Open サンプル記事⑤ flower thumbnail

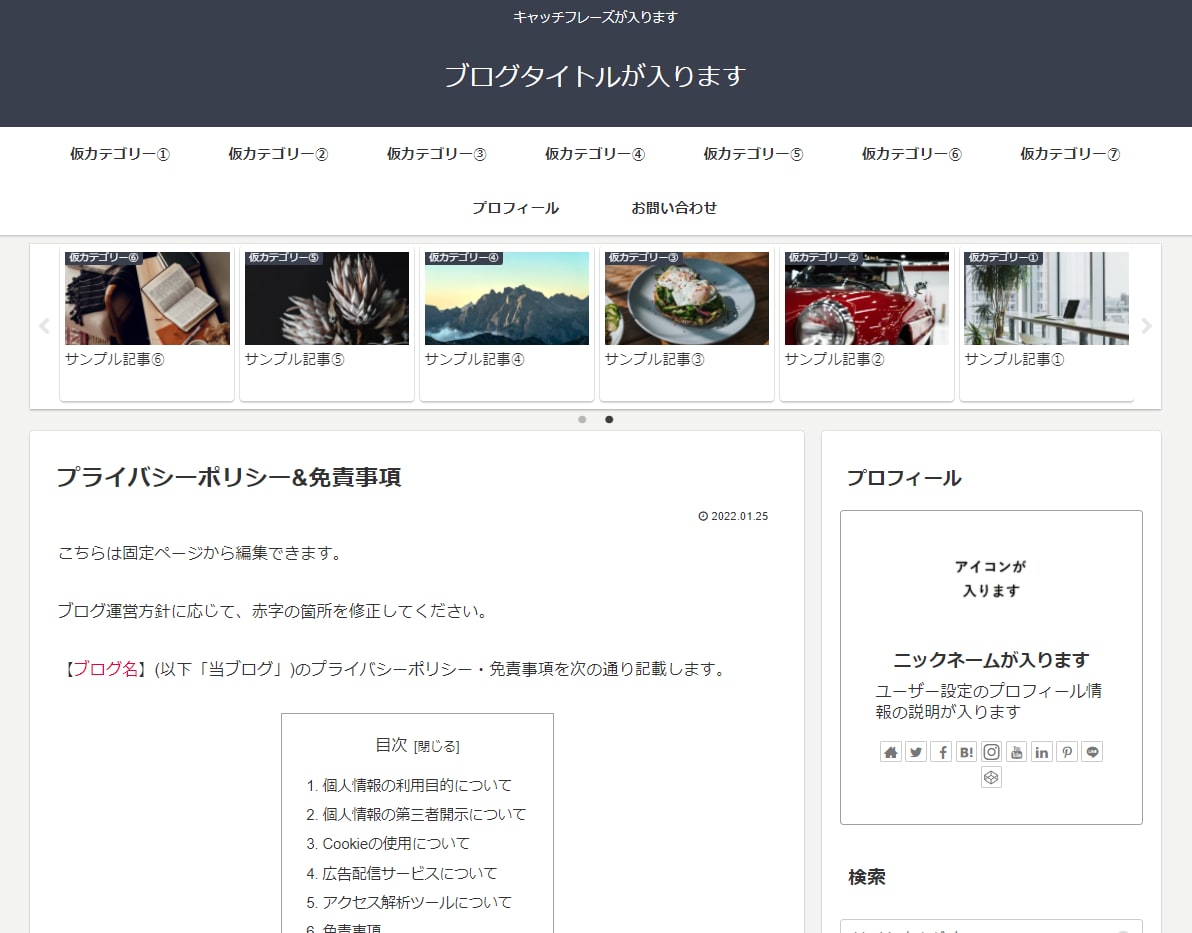click(x=327, y=298)
